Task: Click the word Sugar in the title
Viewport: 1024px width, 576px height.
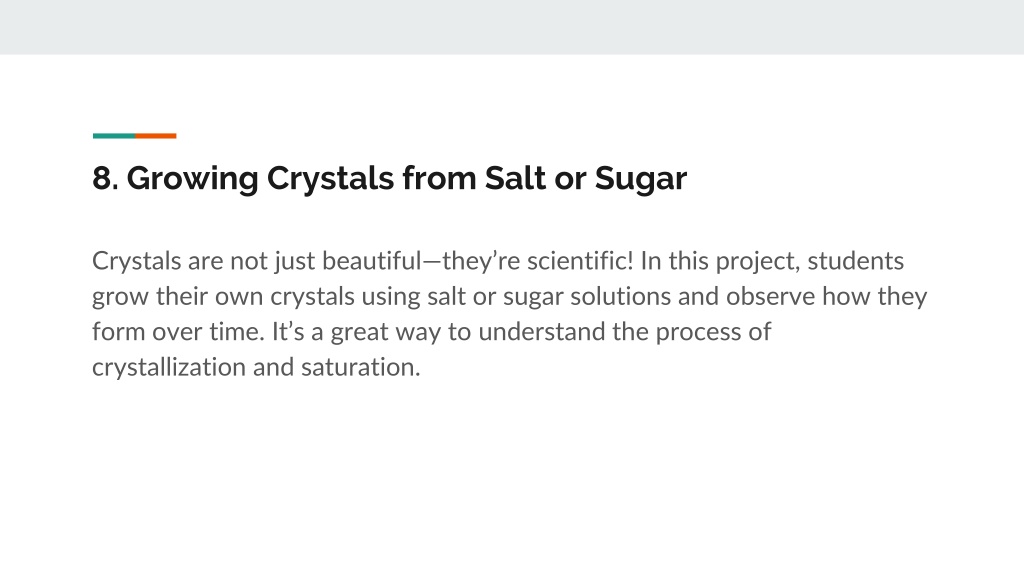Action: 641,180
